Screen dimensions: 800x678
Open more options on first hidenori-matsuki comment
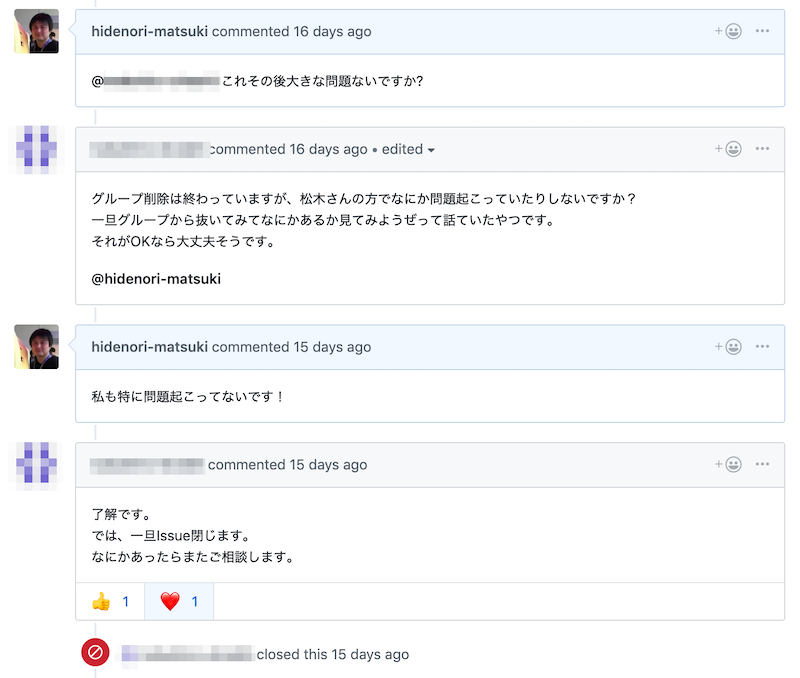coord(762,31)
